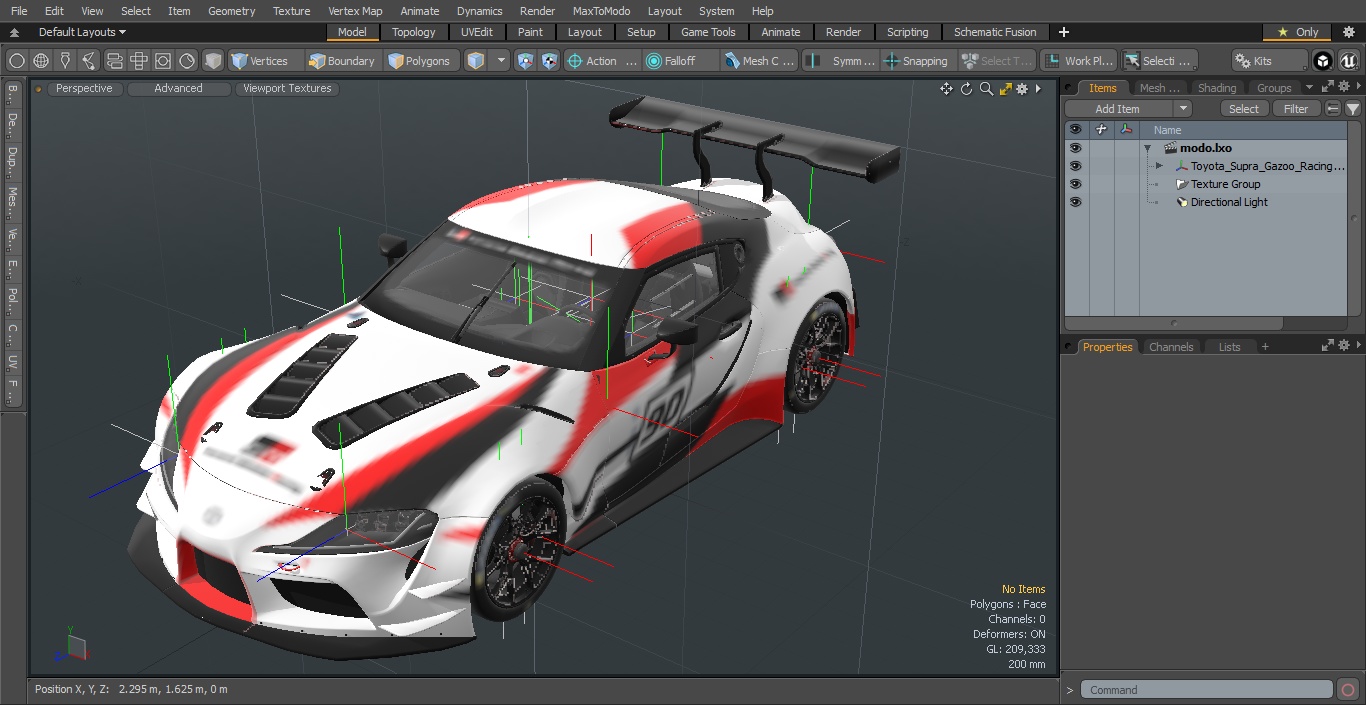Click the Add Item button

point(1118,109)
